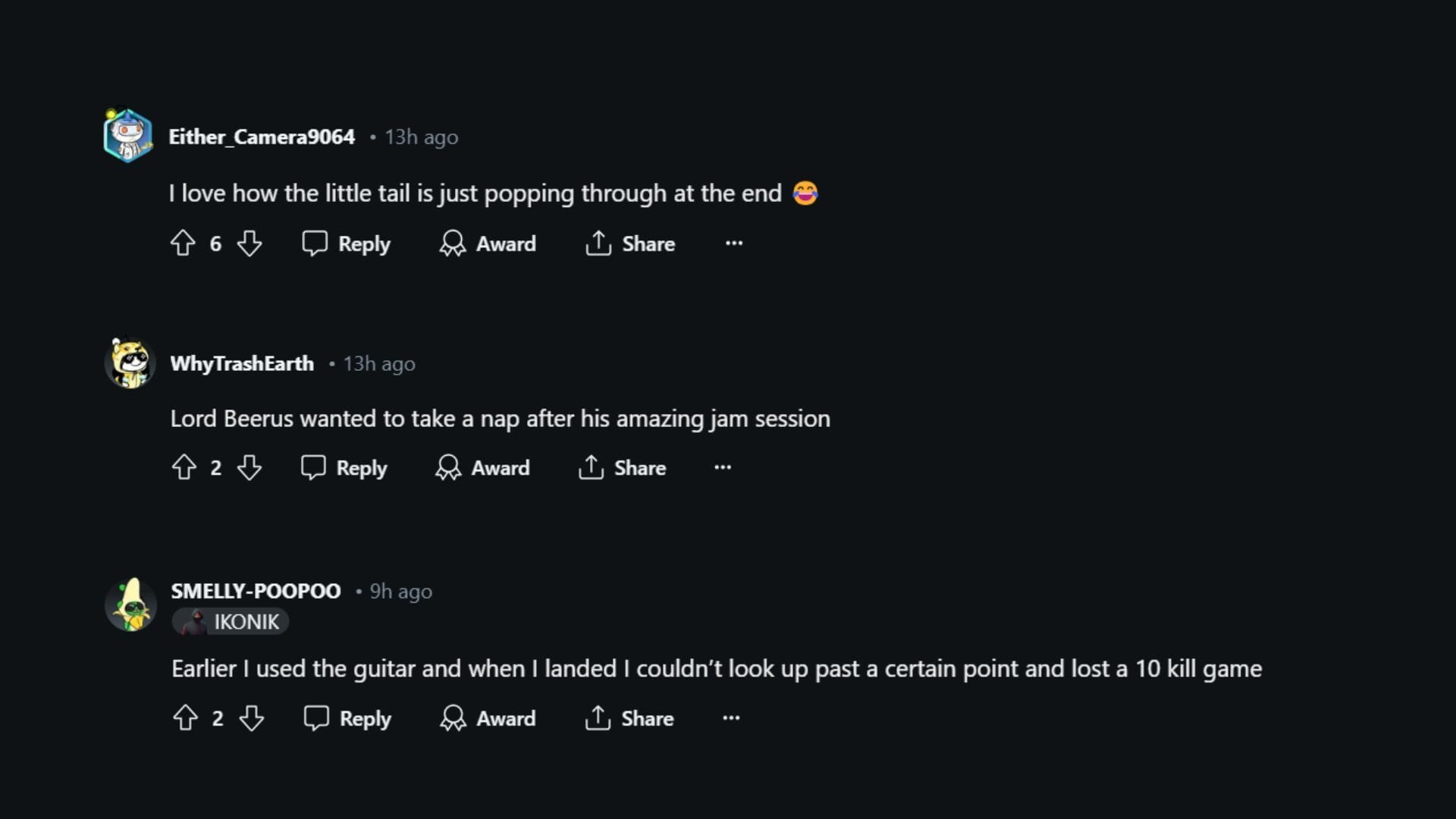
Task: Downvote WhyTrashEarth's comment
Action: coord(249,468)
